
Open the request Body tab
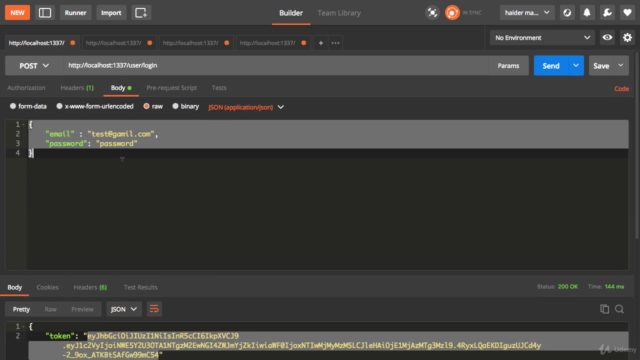(121, 88)
